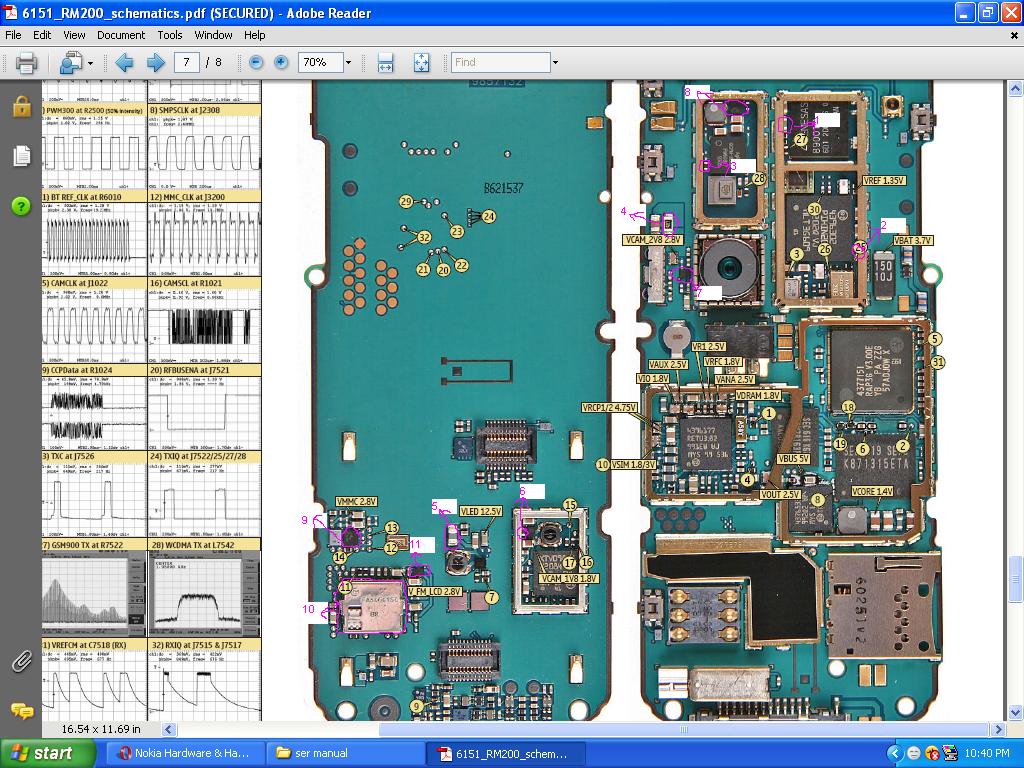Switch to Nokia Hardware taskbar window
Screen dimensions: 1024x768
(184, 754)
